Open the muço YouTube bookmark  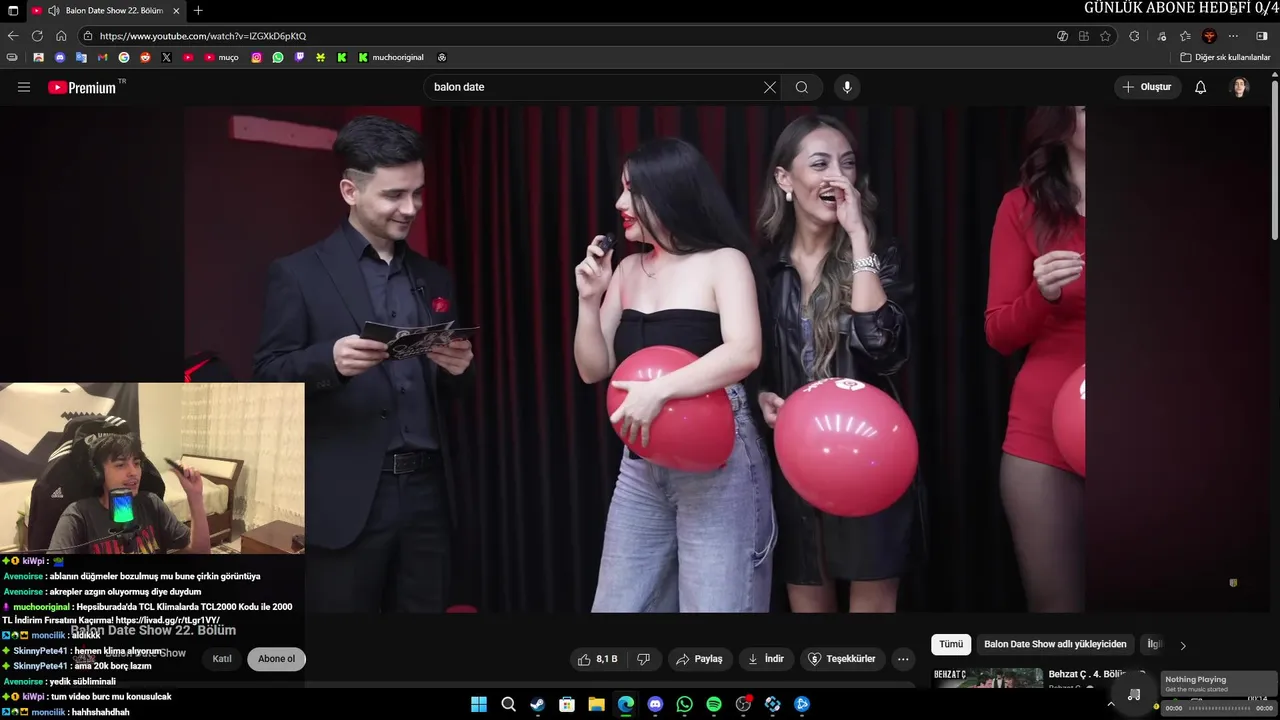click(x=221, y=58)
